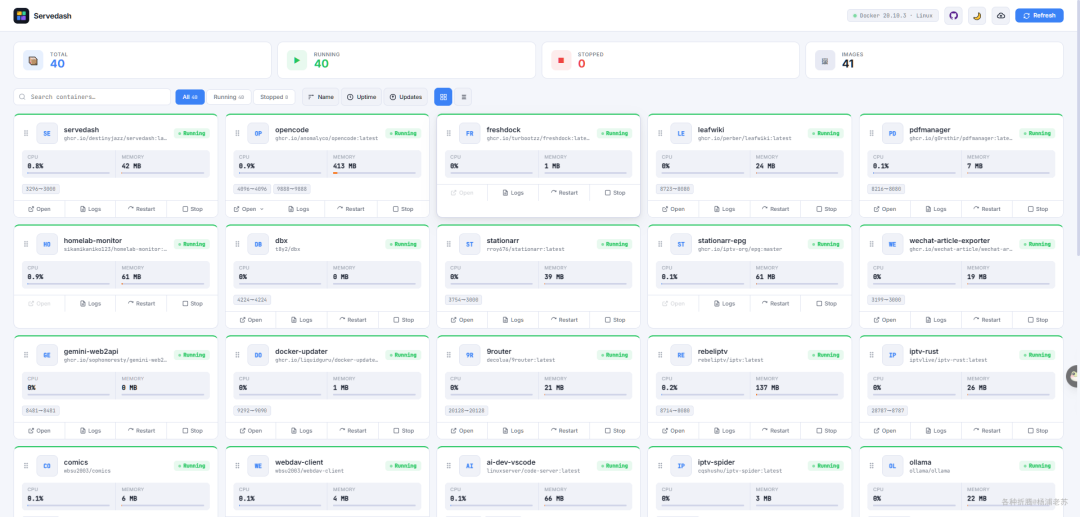1080x517 pixels.
Task: Click the DB avatar on dbx card
Action: pos(258,244)
